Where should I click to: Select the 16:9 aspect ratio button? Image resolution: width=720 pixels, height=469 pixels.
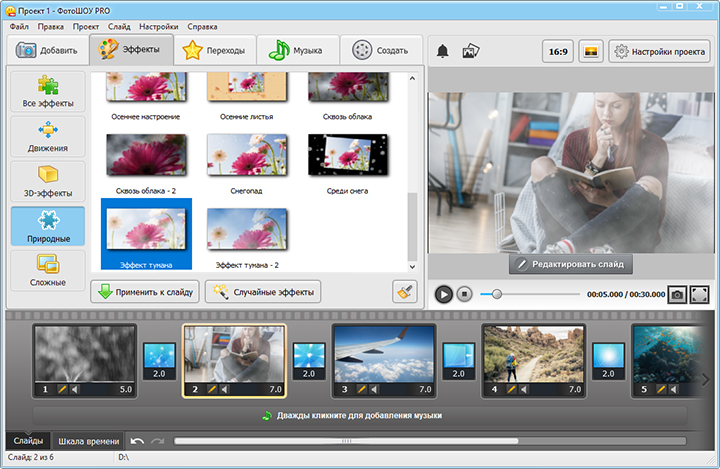[557, 51]
